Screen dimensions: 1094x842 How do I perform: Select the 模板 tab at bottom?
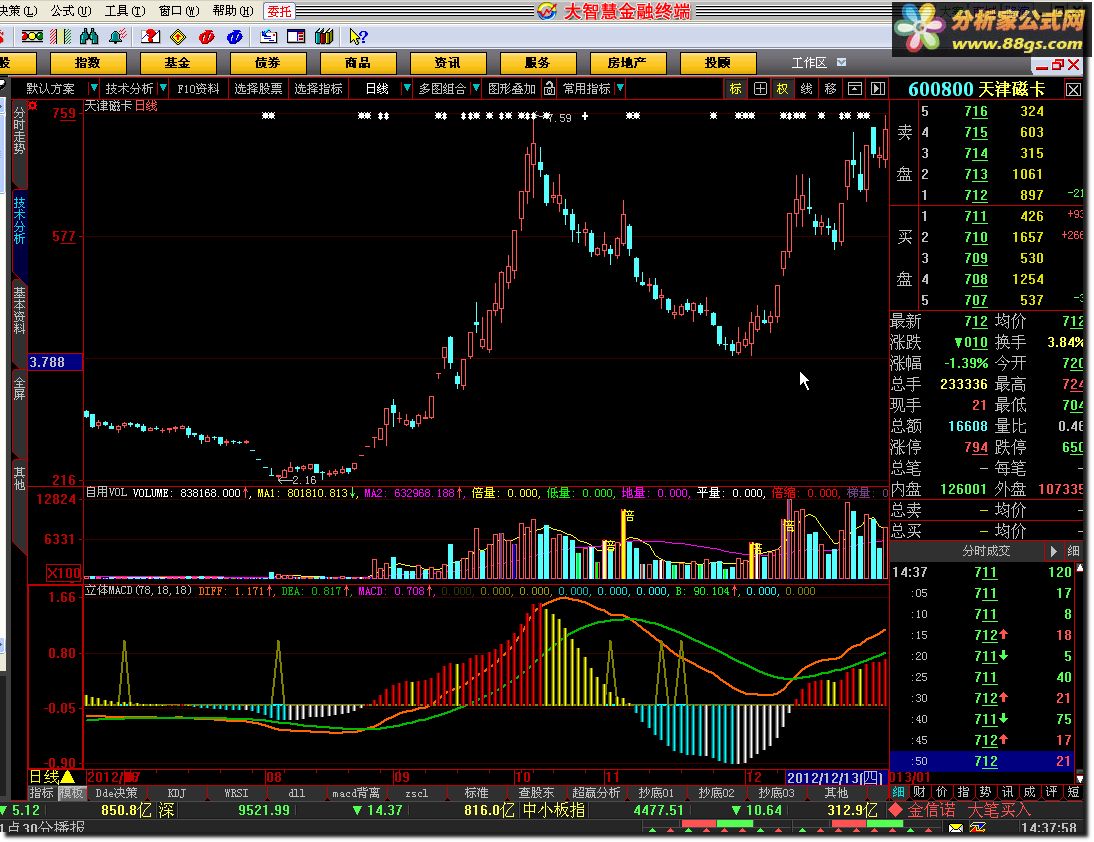pyautogui.click(x=70, y=793)
